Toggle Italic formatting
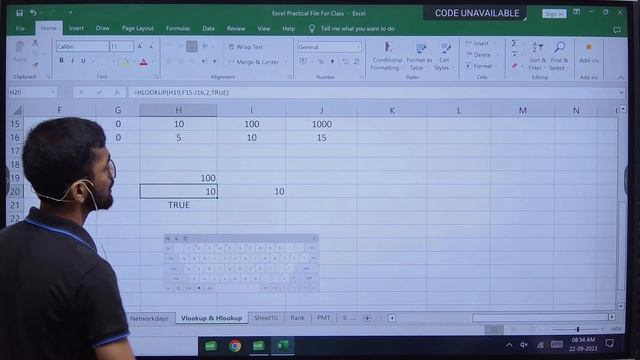 tap(72, 60)
